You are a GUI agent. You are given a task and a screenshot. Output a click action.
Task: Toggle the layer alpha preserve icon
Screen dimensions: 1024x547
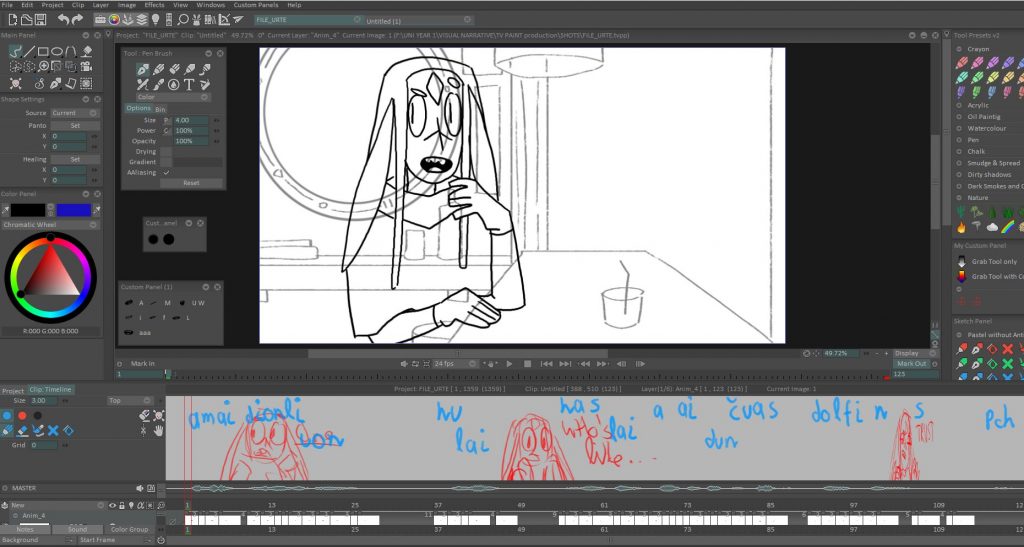pos(140,505)
